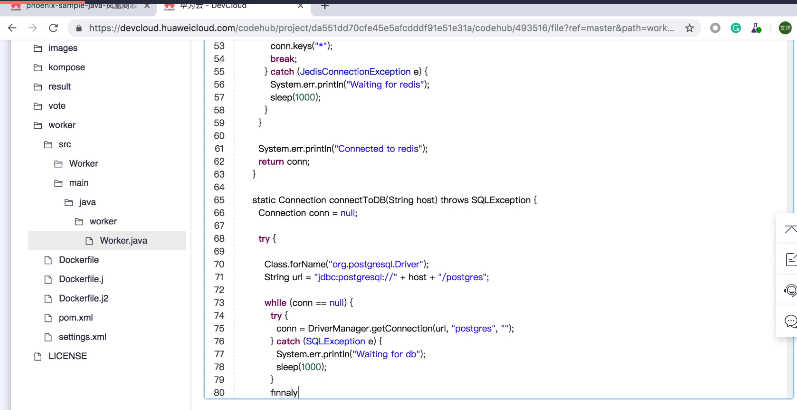Click JedisConnectionException on line 55
The width and height of the screenshot is (797, 410).
(356, 72)
